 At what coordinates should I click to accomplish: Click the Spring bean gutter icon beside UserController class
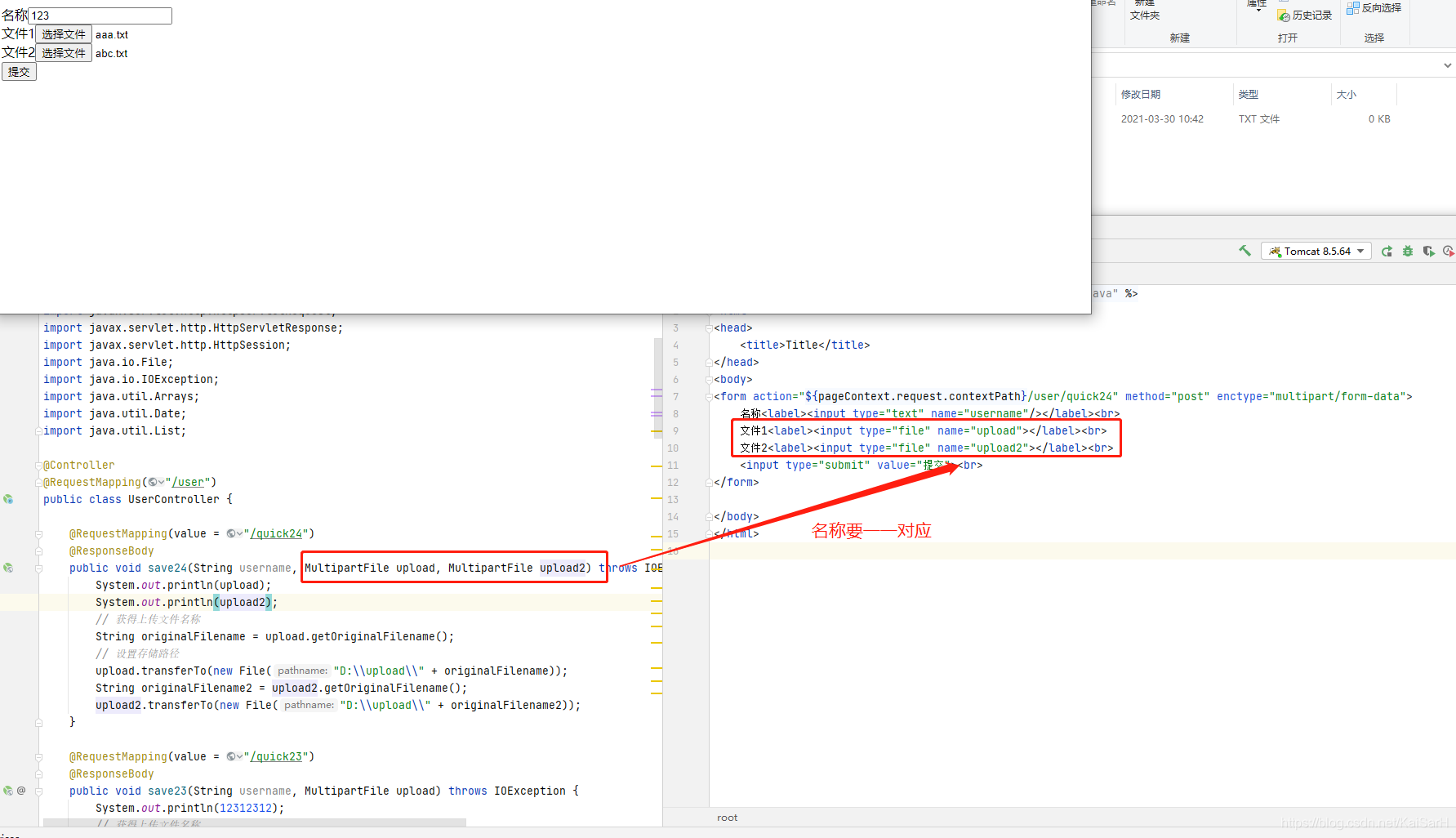click(8, 499)
